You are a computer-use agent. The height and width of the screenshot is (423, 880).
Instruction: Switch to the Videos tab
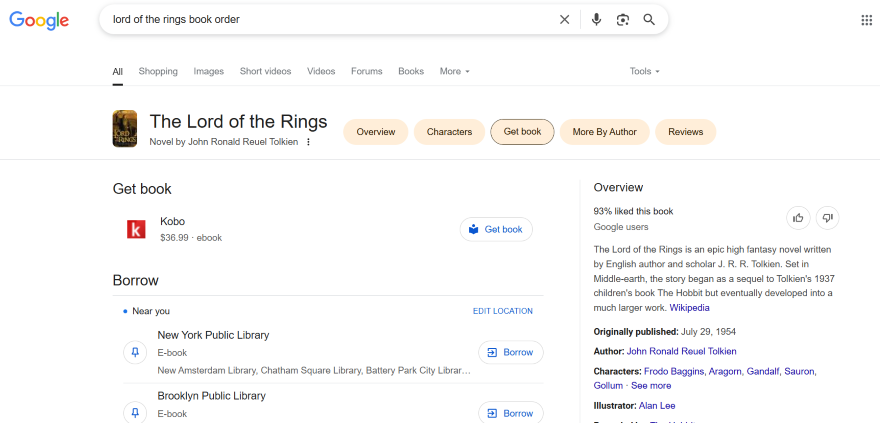(x=321, y=71)
